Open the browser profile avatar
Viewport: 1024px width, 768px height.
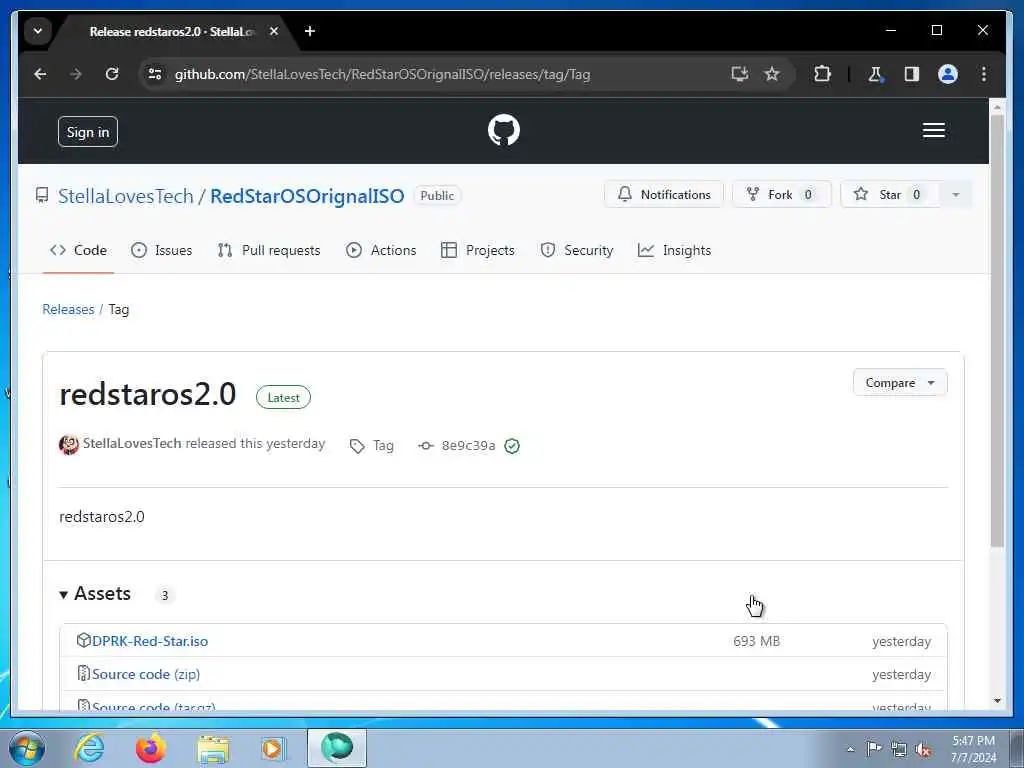point(948,74)
